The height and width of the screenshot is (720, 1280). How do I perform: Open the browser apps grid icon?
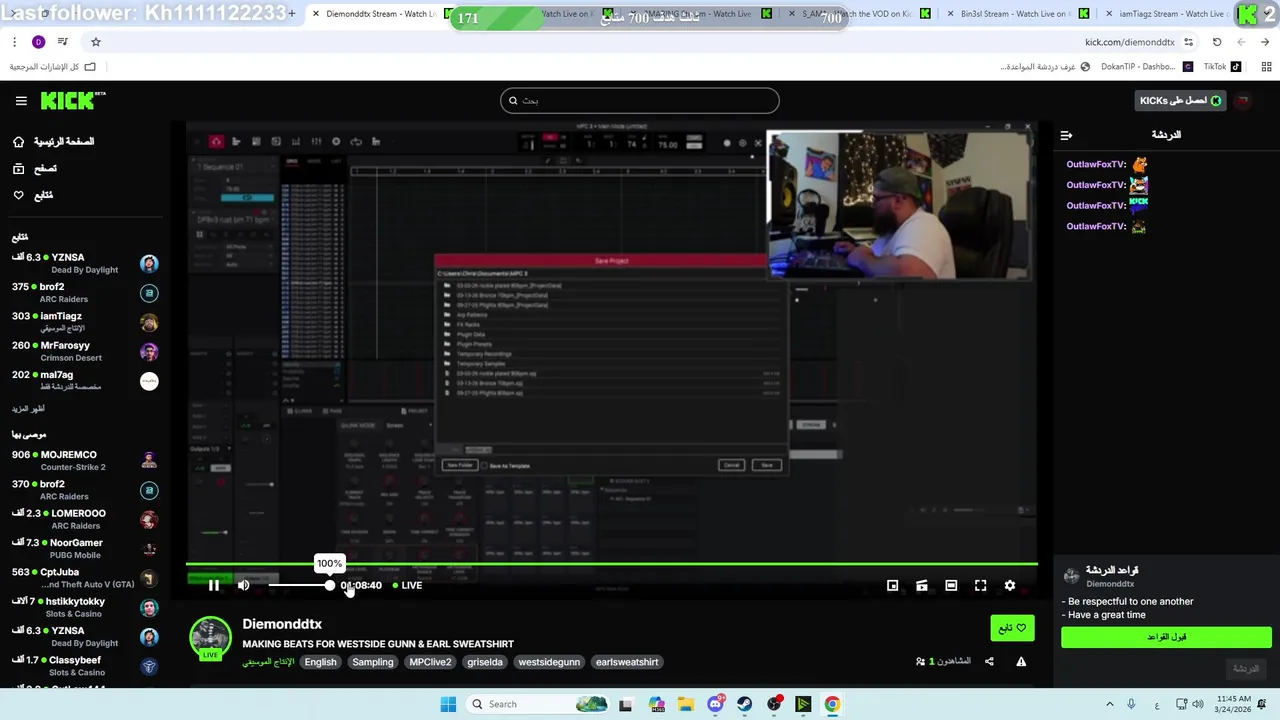(1266, 67)
